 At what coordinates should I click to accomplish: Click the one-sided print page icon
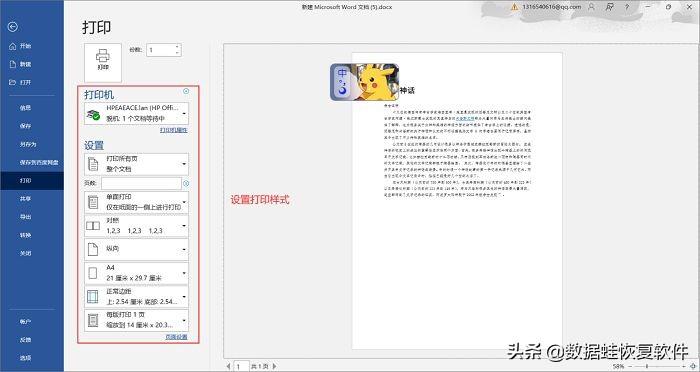point(93,202)
